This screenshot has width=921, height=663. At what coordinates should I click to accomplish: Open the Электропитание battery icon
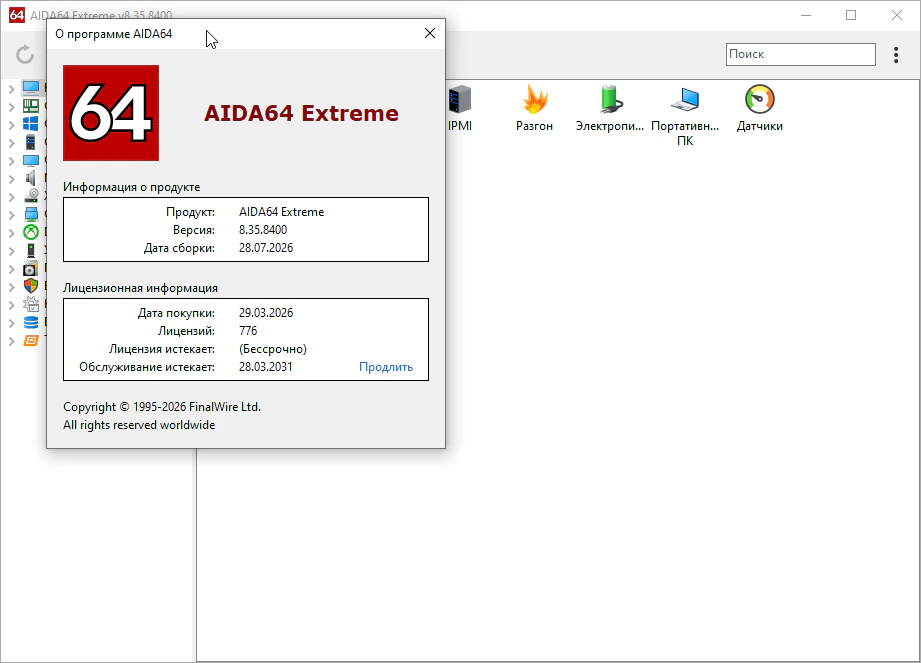(x=610, y=99)
